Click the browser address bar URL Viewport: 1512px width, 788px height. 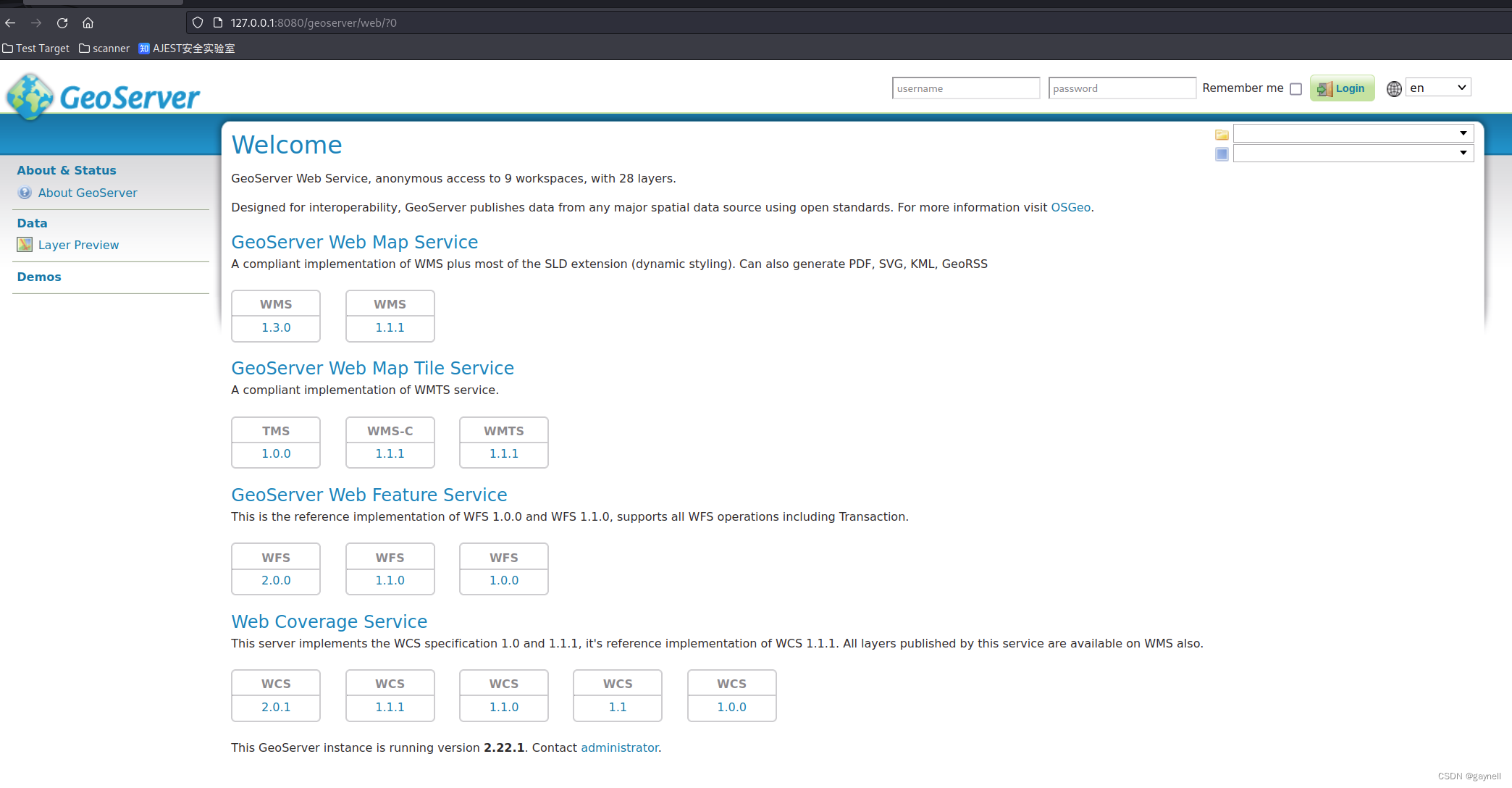coord(314,23)
